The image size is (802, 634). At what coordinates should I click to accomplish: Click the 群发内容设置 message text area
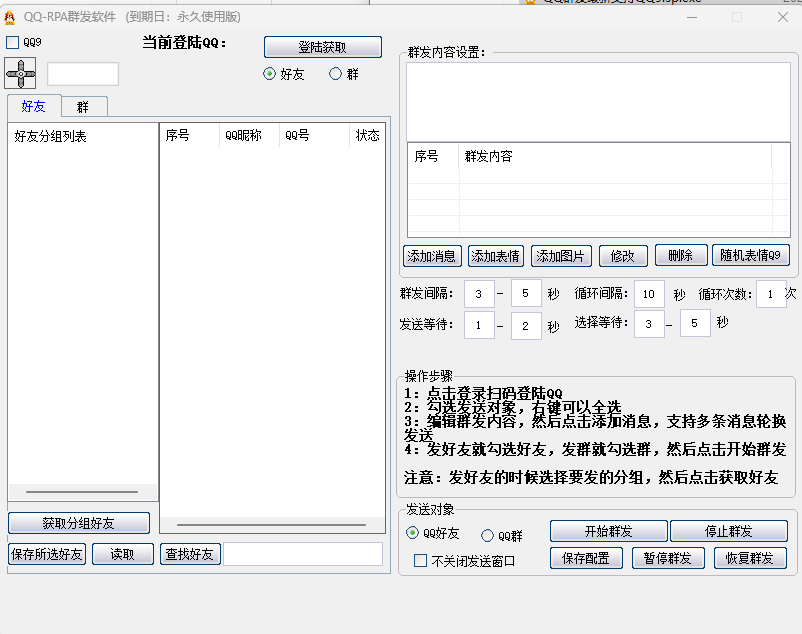[x=598, y=102]
